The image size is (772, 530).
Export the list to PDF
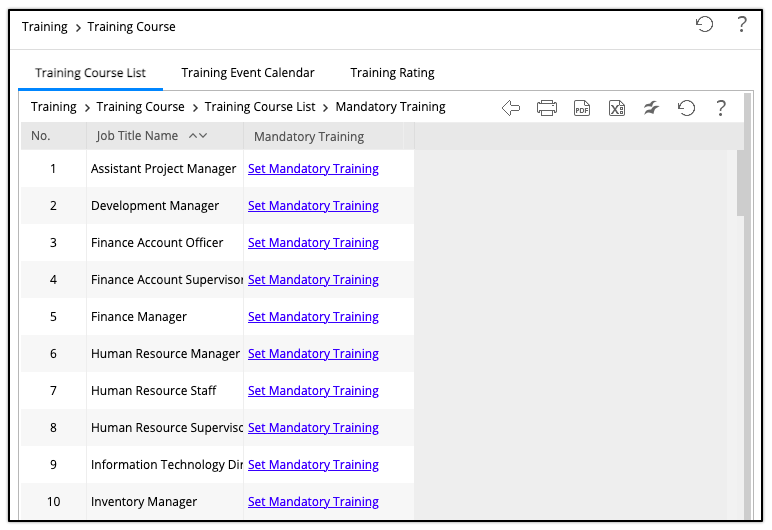tap(582, 107)
